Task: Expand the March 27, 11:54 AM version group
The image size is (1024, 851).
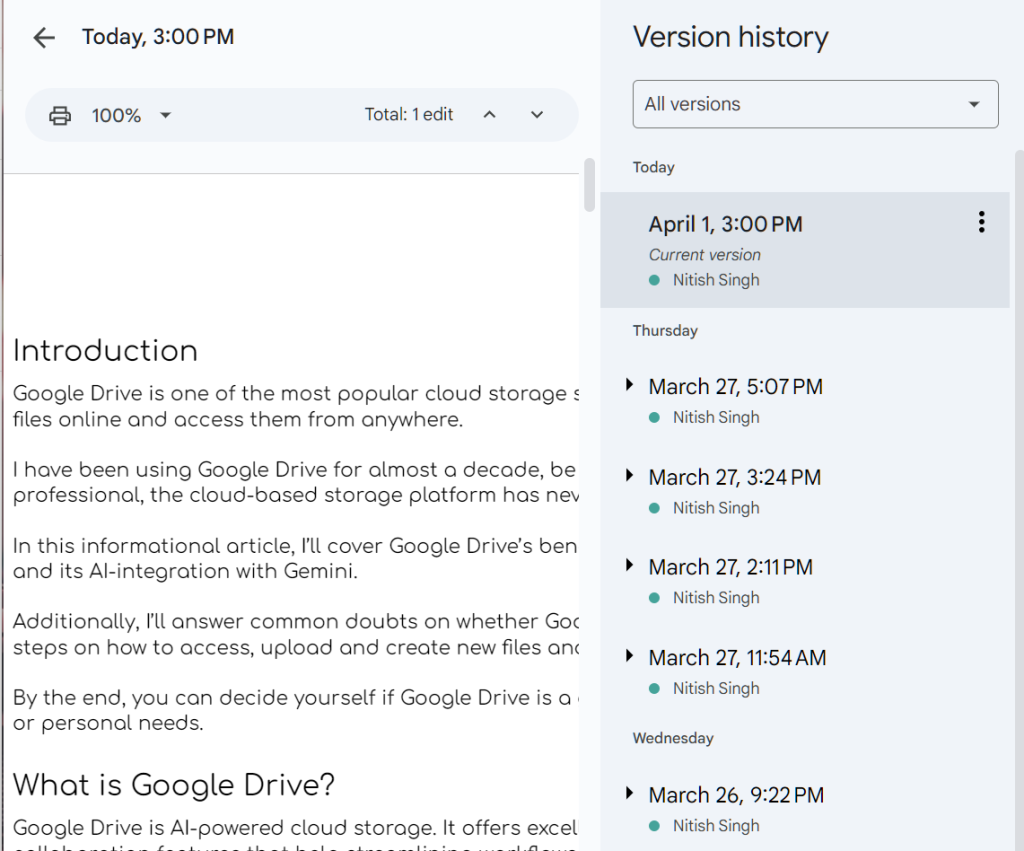Action: point(629,656)
